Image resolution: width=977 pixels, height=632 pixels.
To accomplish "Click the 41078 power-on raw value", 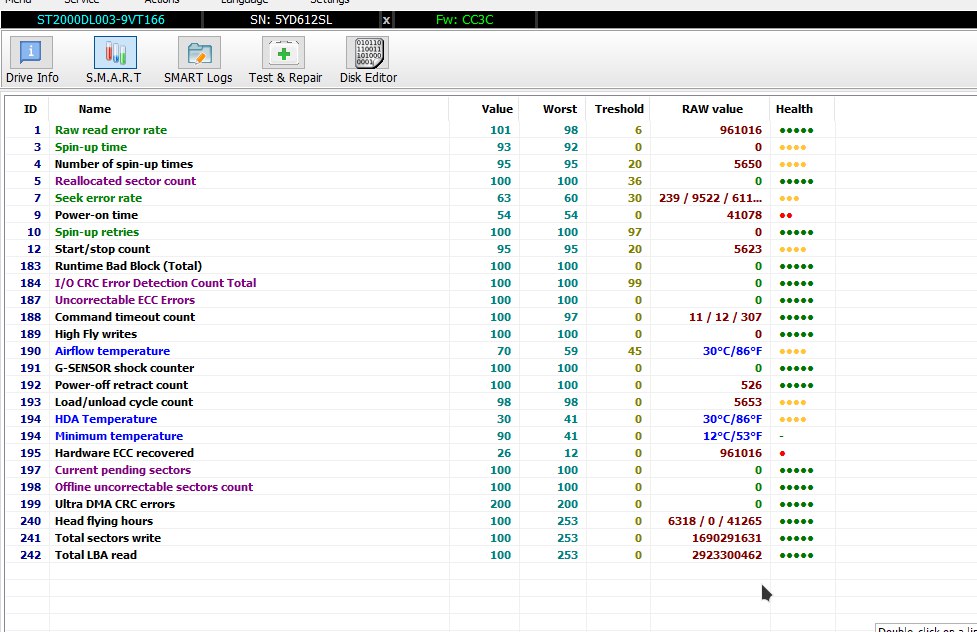I will [x=744, y=215].
